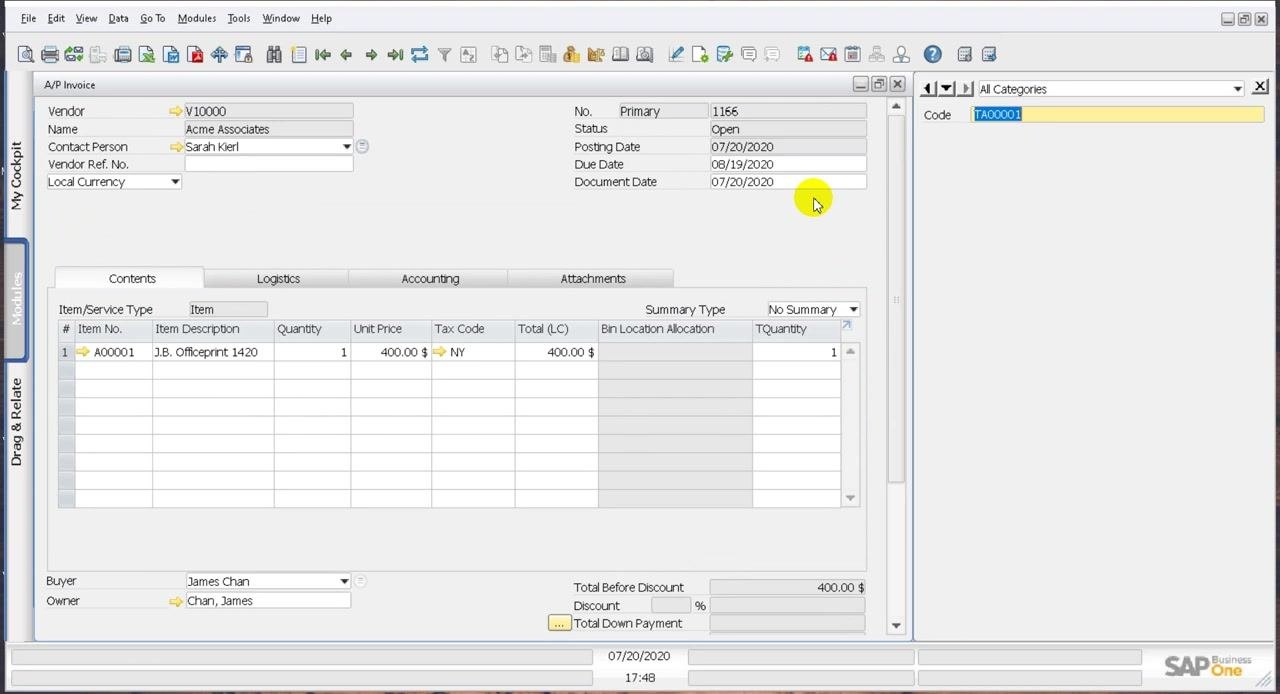Viewport: 1280px width, 694px height.
Task: Click the Launch Application arrows icon
Action: click(x=219, y=55)
